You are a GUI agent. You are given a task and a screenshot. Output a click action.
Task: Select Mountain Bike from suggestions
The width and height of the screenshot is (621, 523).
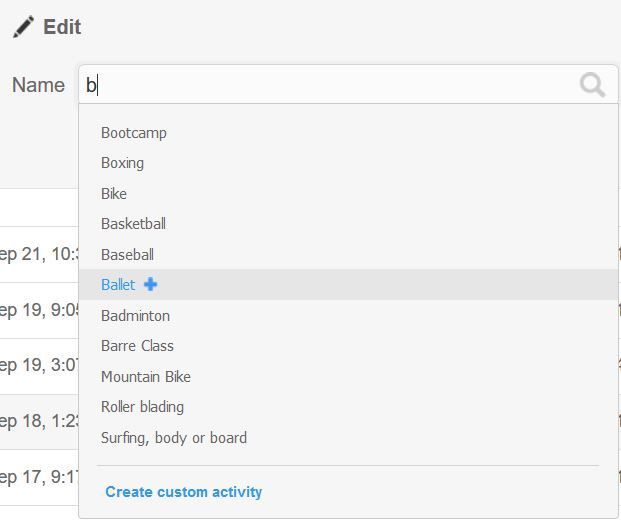pyautogui.click(x=145, y=377)
